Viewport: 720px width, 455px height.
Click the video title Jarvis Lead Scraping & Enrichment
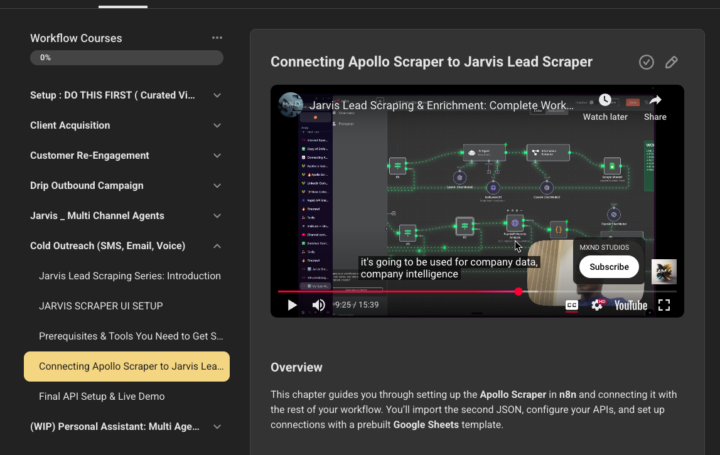click(441, 105)
